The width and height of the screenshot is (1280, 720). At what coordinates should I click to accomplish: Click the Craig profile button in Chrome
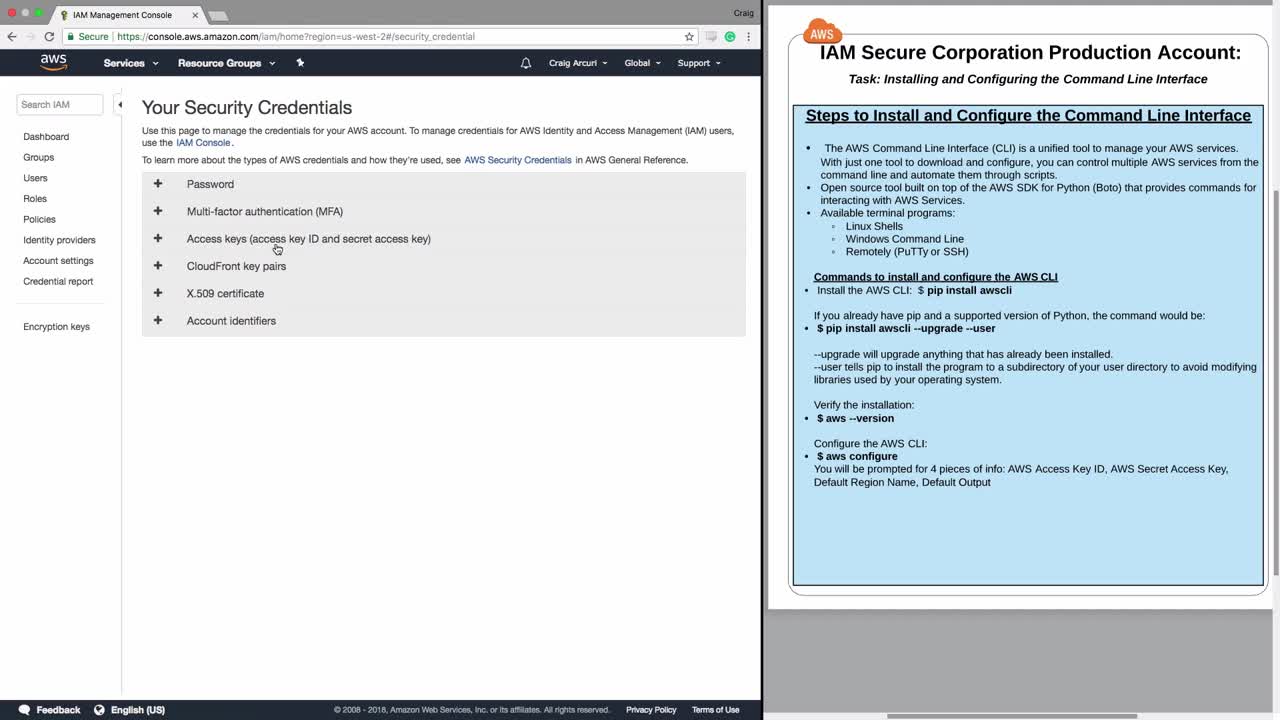click(743, 13)
